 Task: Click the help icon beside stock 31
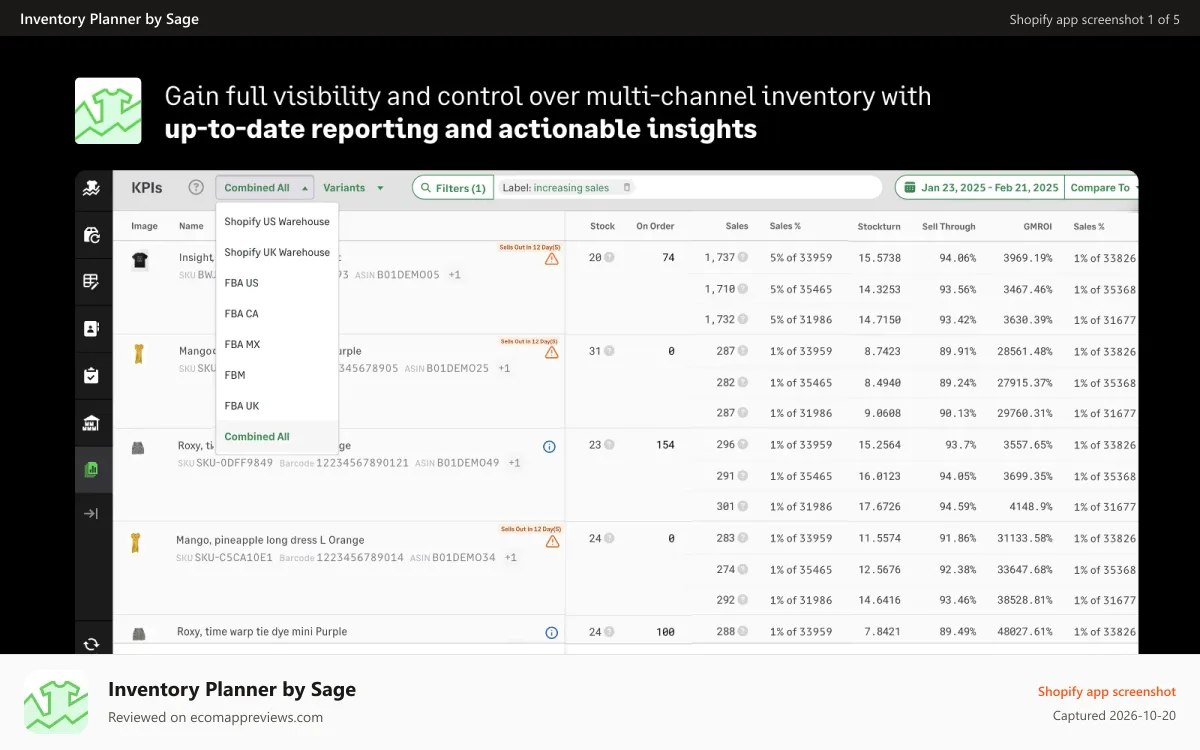[x=609, y=351]
